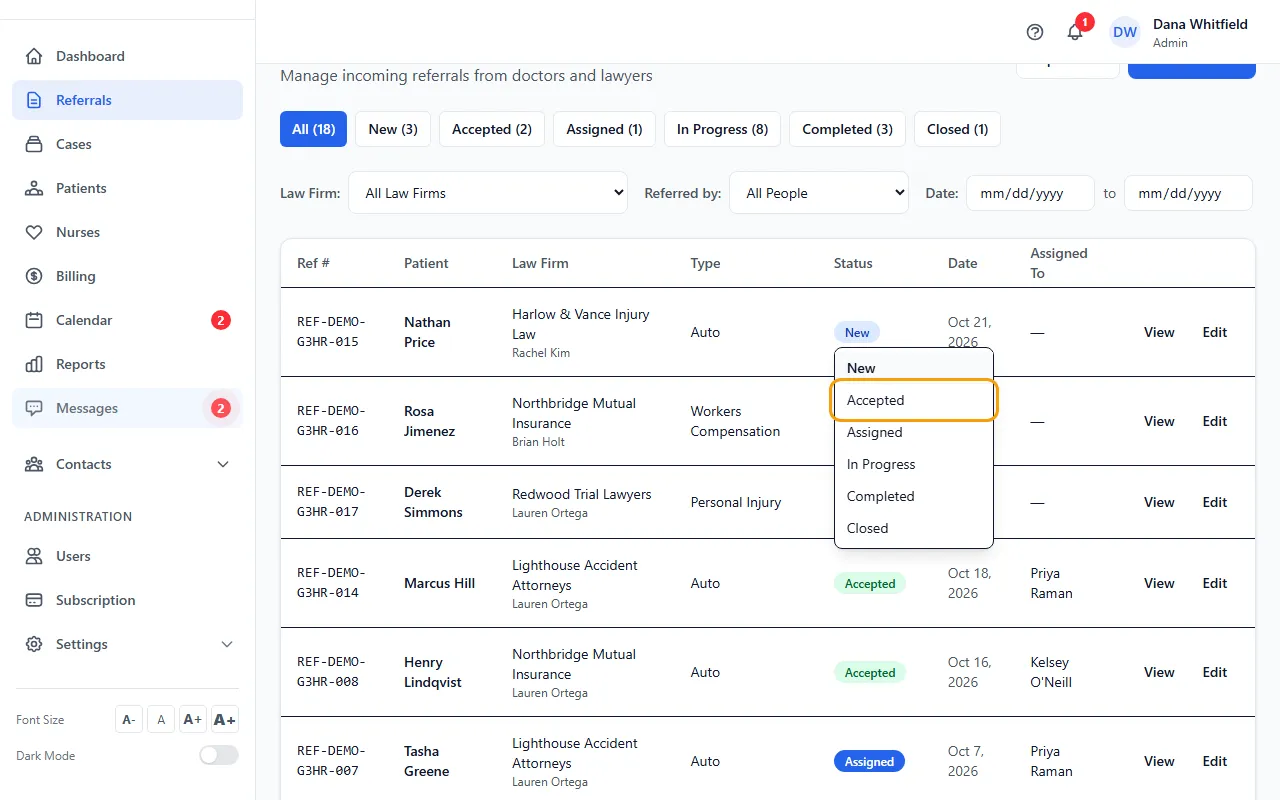Open Patients in the sidebar

point(127,188)
